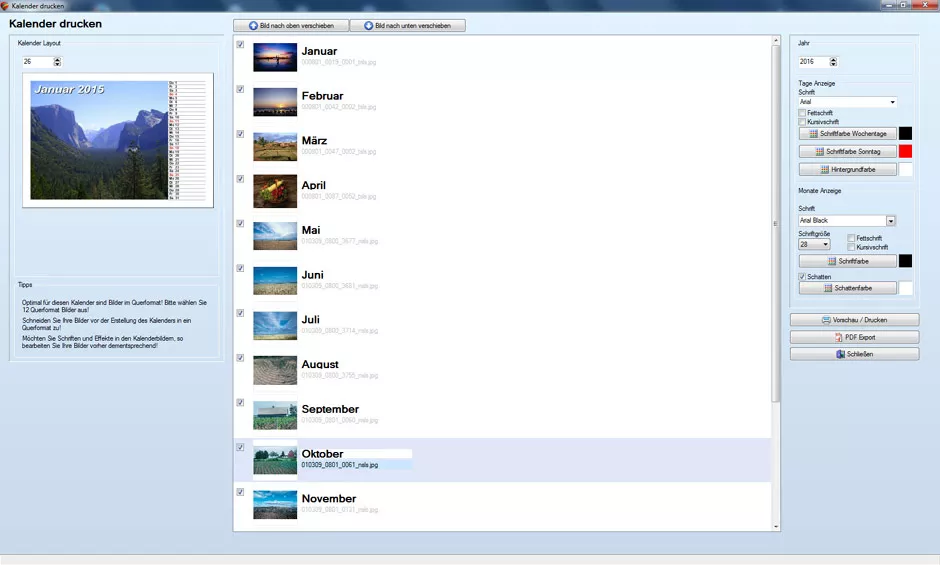The image size is (940, 565).
Task: Click the 'Bild nach unten verschieben' arrow button
Action: tap(407, 25)
